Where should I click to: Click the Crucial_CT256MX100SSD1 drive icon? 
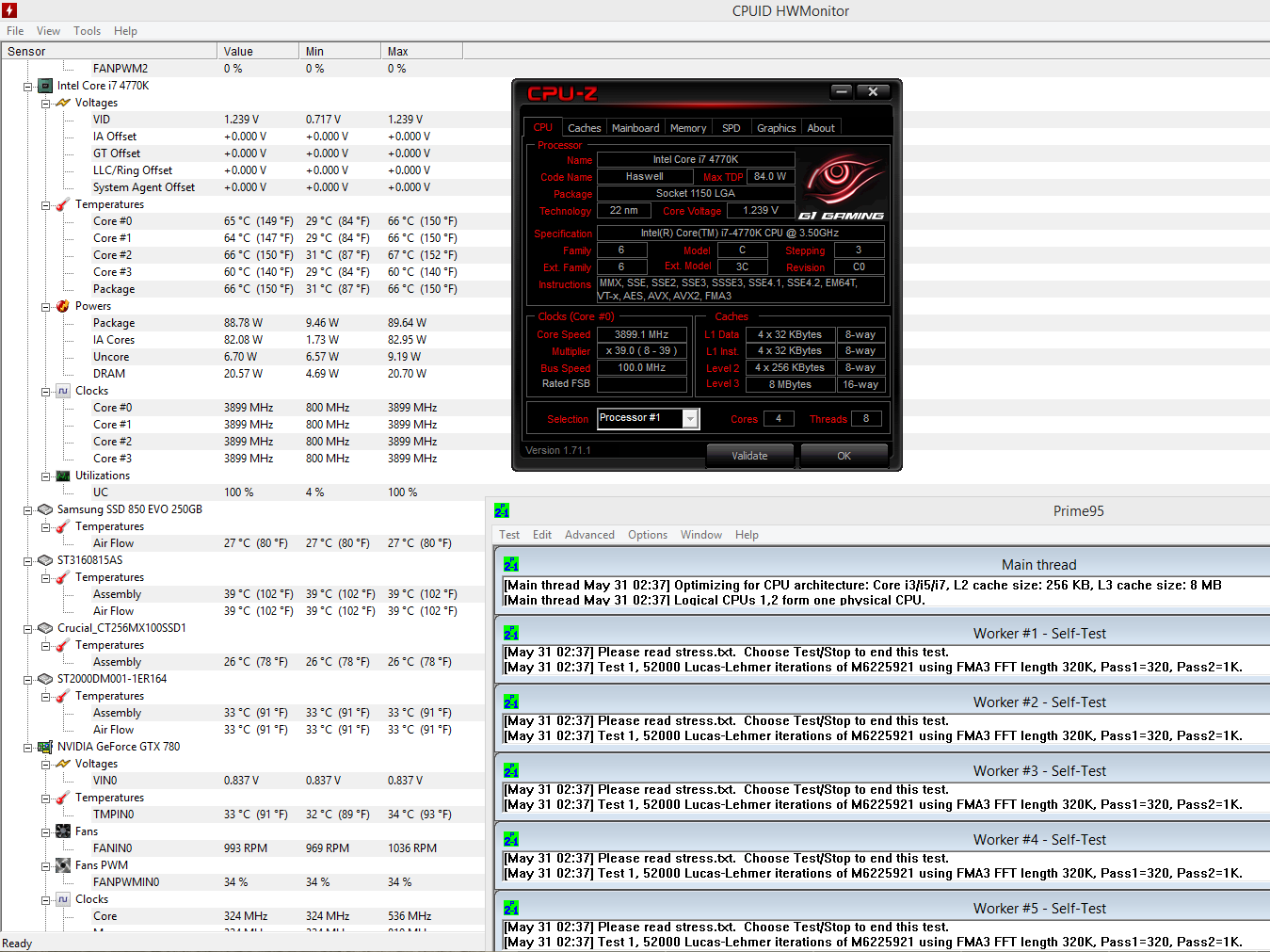[44, 628]
